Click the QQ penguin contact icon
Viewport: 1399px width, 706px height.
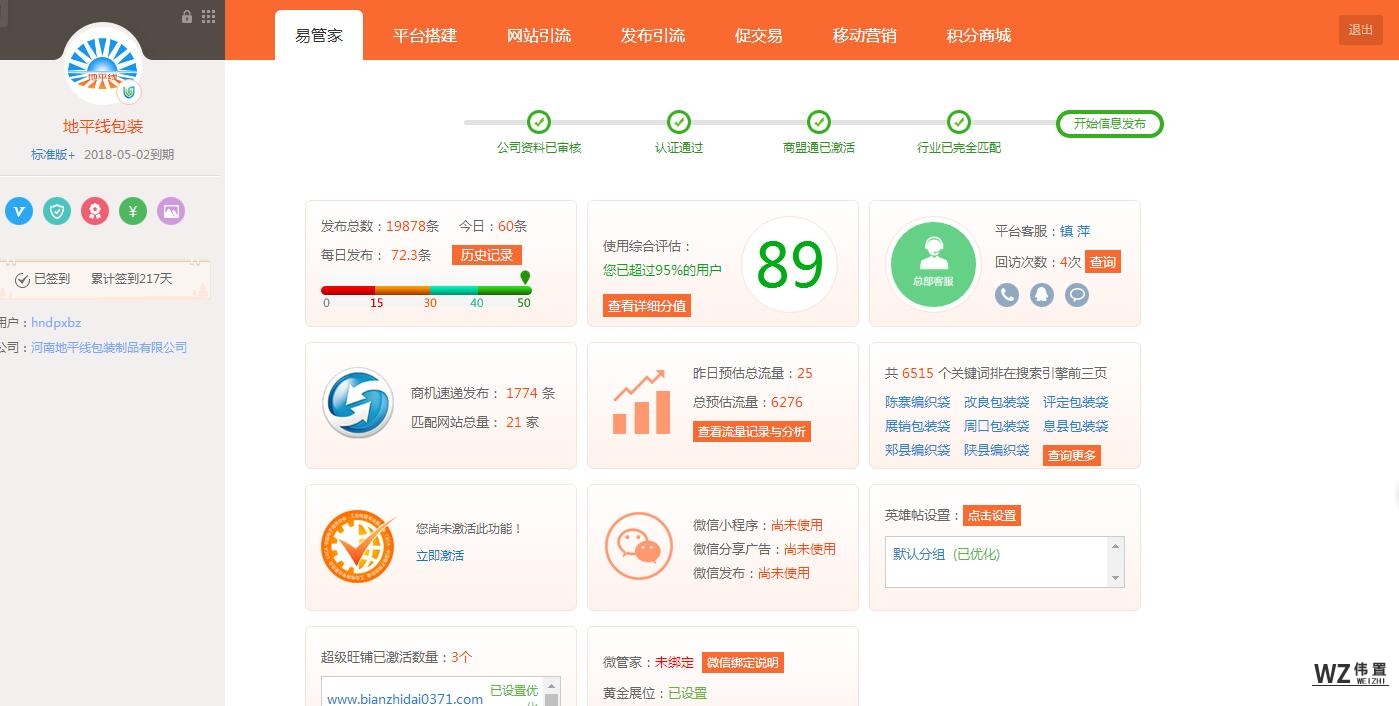point(1042,295)
